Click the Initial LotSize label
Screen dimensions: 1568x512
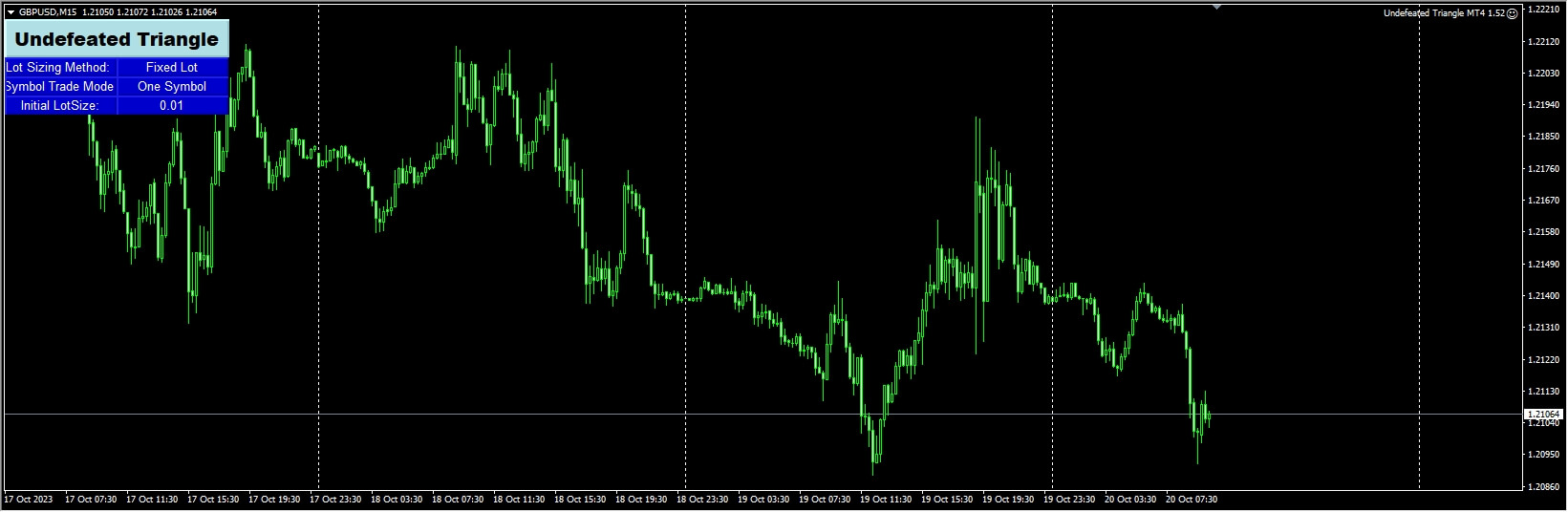[59, 106]
